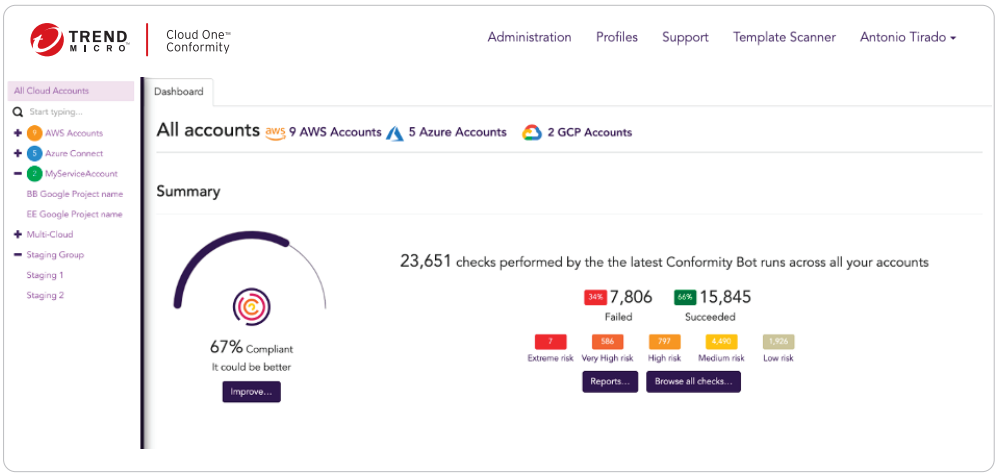Image resolution: width=999 pixels, height=476 pixels.
Task: Click the Medium risk badge 4,490
Action: (x=721, y=342)
